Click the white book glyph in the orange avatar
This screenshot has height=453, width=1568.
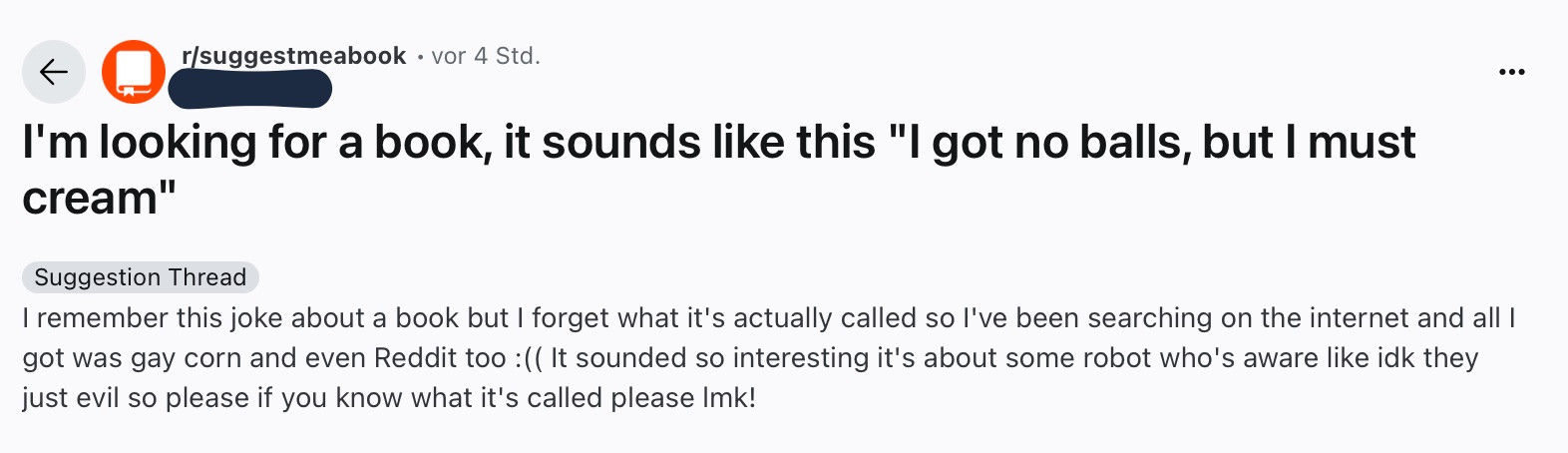pos(134,72)
